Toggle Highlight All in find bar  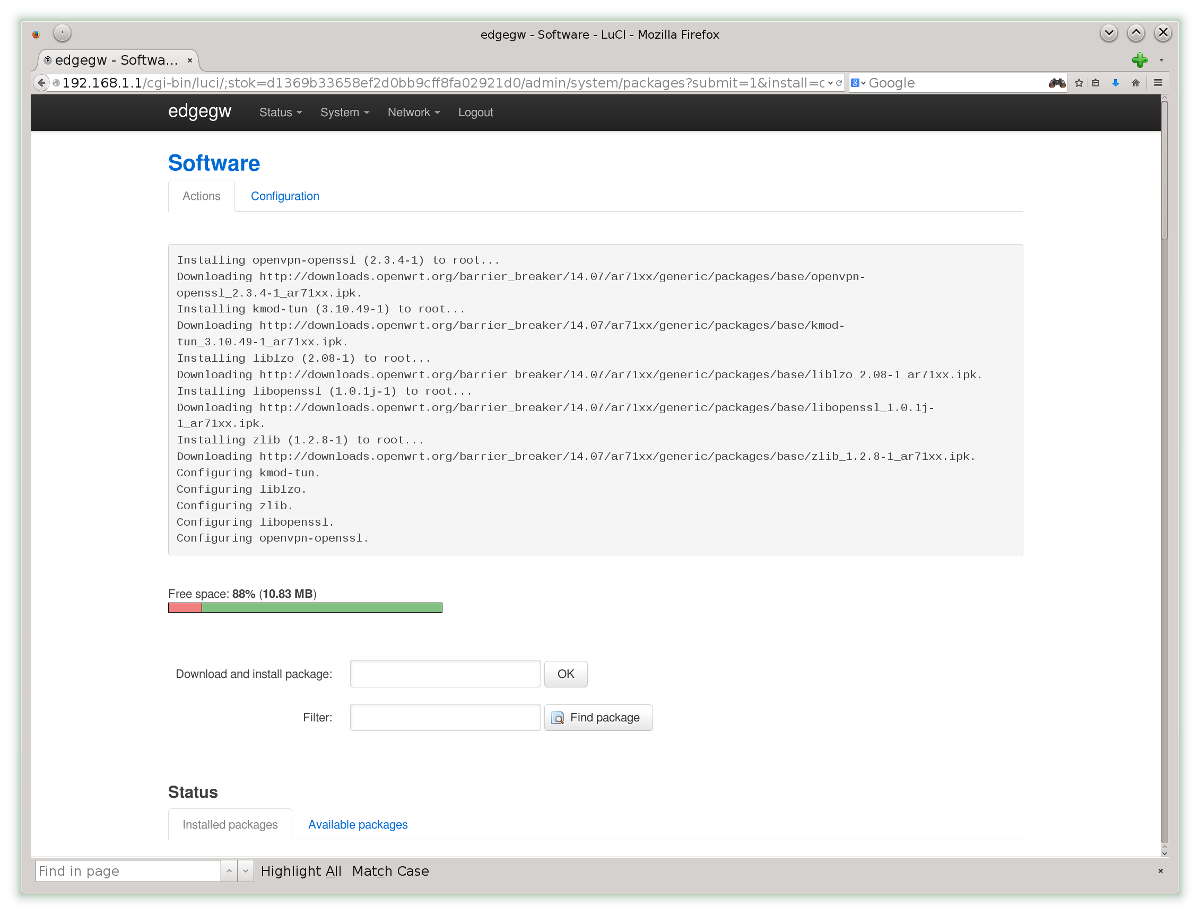coord(301,871)
